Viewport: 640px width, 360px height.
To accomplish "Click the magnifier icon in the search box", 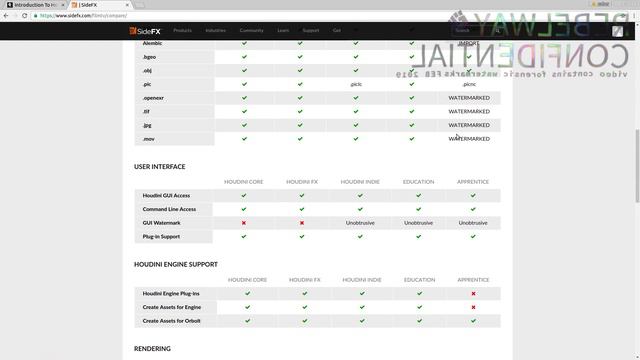I will [498, 31].
